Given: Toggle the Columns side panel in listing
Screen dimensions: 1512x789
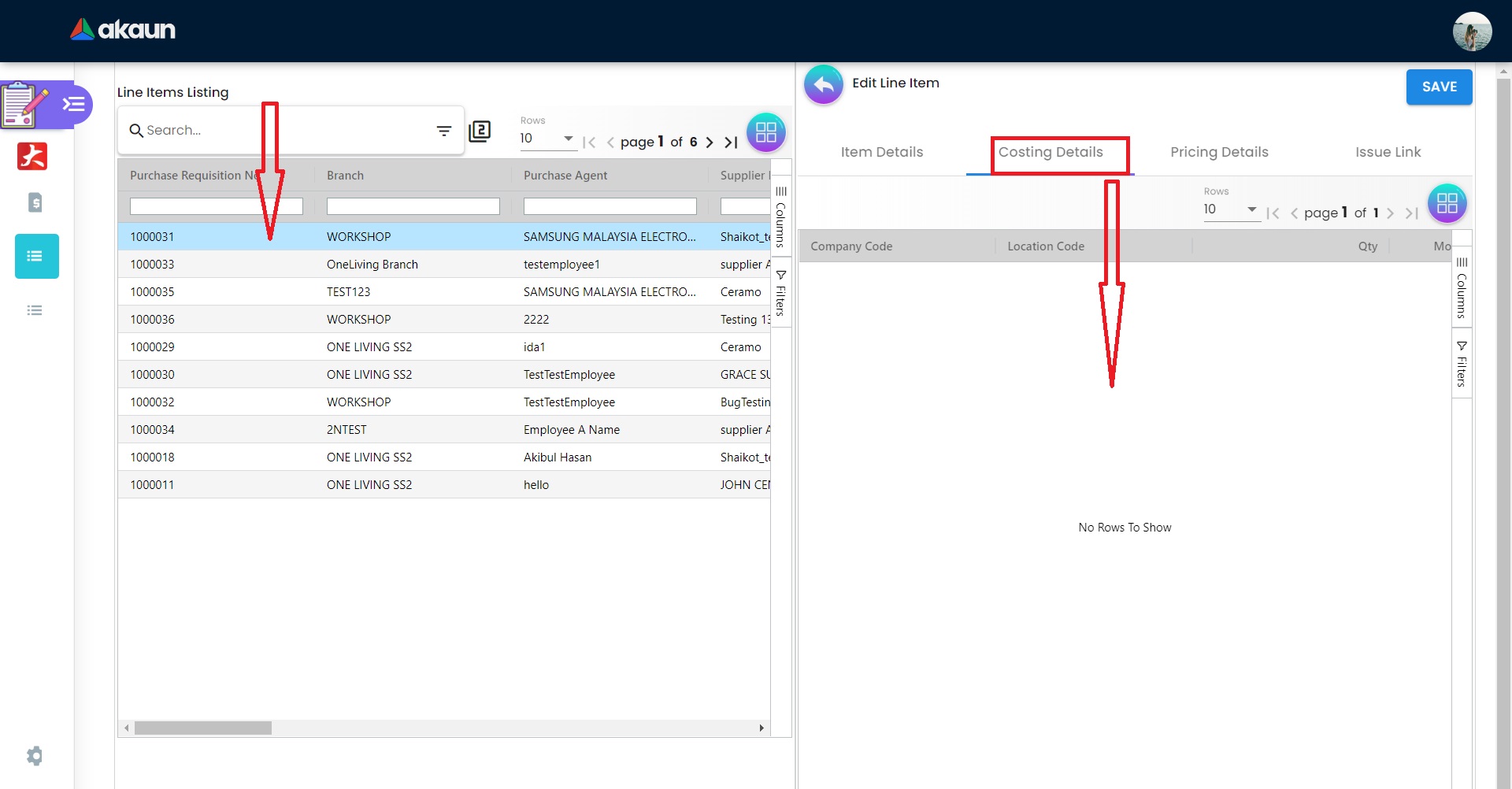Looking at the screenshot, I should coord(780,217).
